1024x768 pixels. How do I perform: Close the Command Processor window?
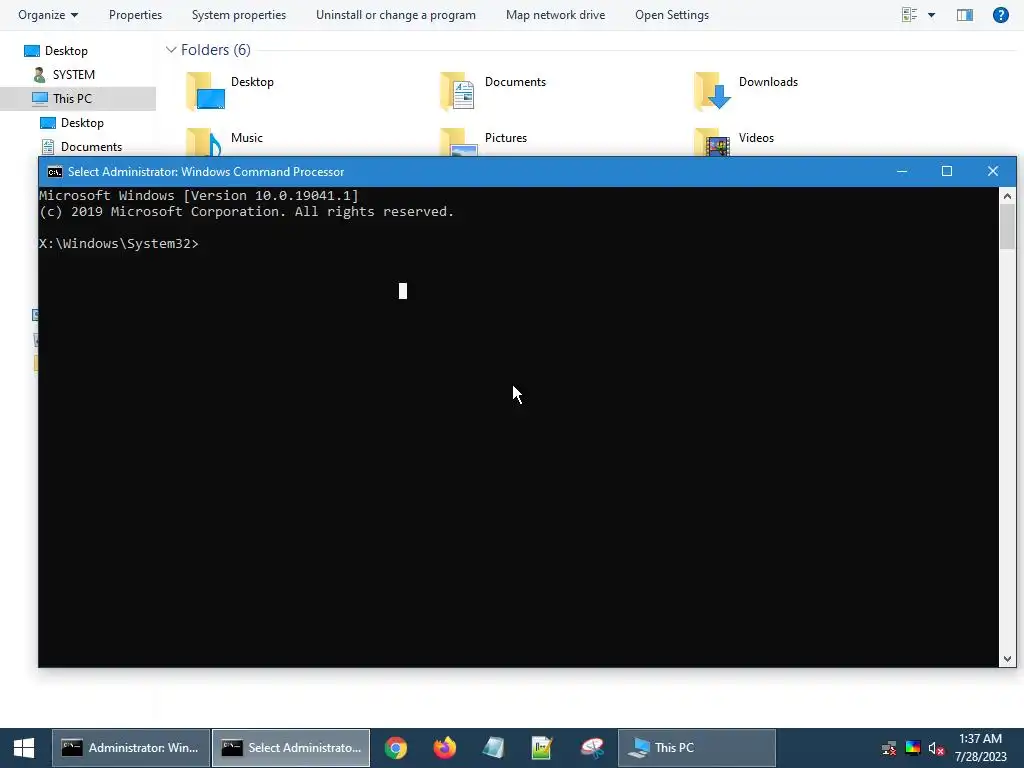[993, 171]
